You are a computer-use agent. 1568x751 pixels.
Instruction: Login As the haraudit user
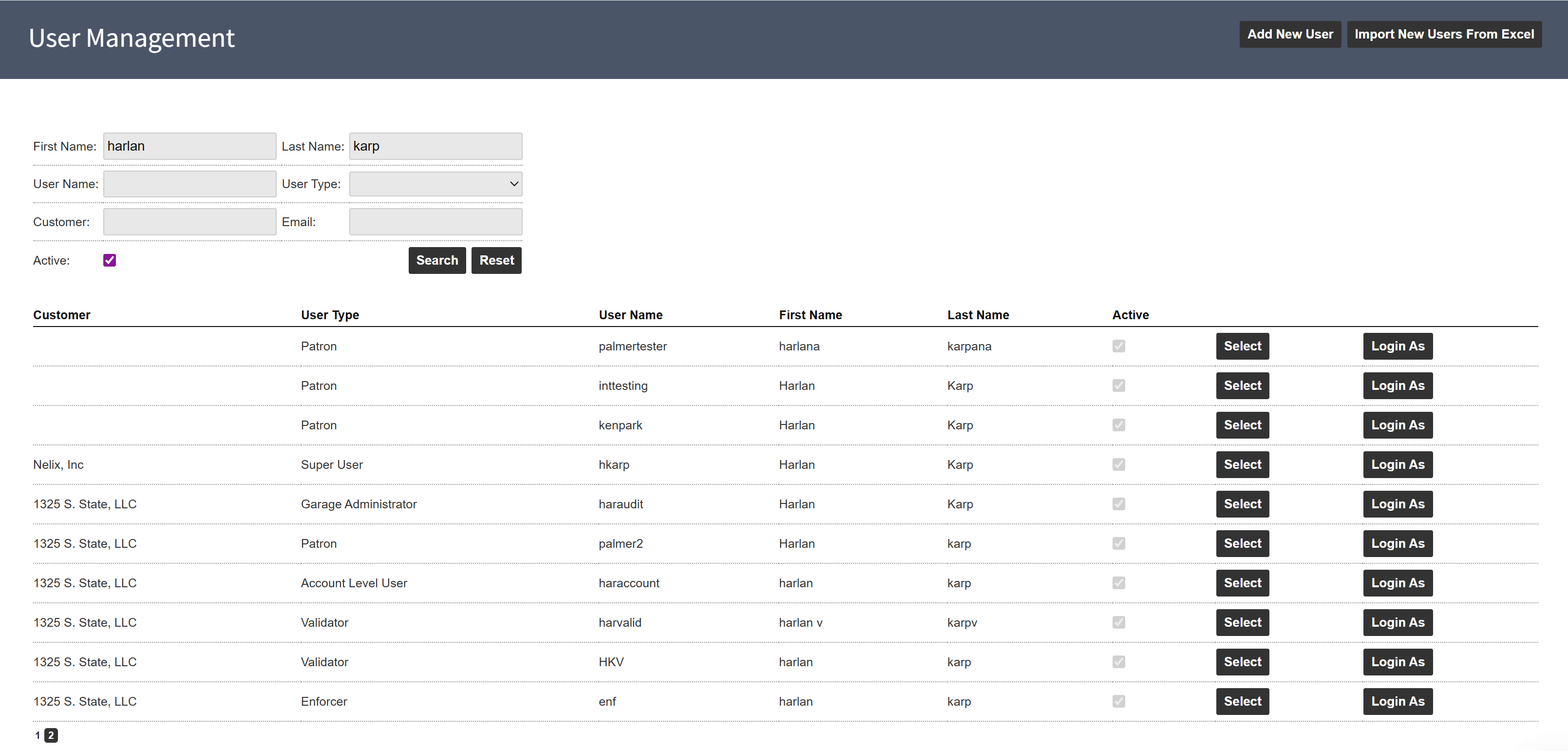pos(1397,504)
